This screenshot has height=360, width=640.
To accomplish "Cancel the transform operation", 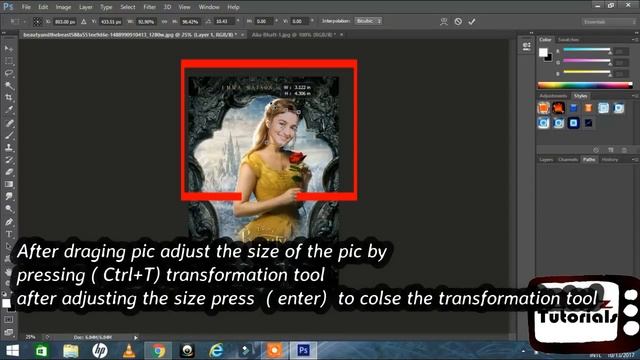I will click(x=458, y=21).
